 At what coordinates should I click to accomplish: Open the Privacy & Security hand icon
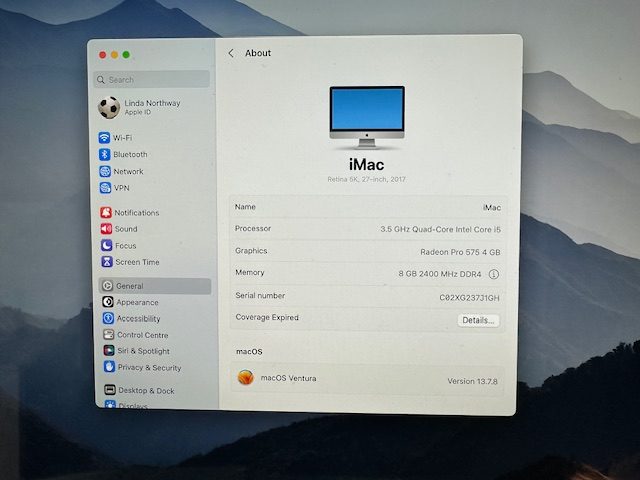click(x=109, y=367)
